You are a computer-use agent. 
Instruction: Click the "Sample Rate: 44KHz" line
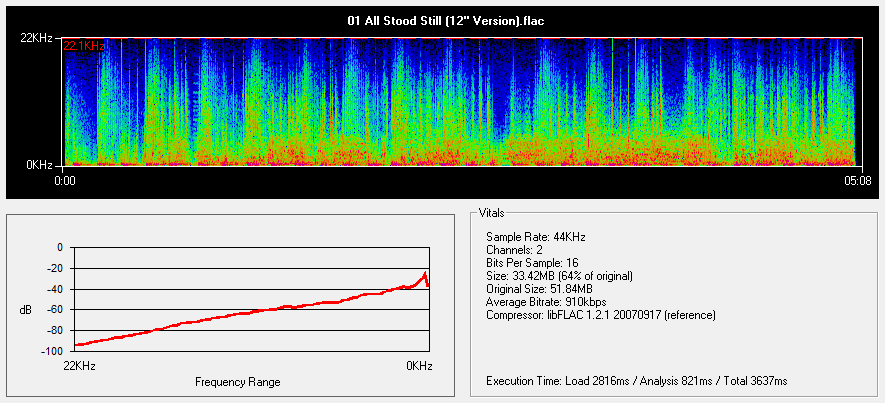pos(534,236)
